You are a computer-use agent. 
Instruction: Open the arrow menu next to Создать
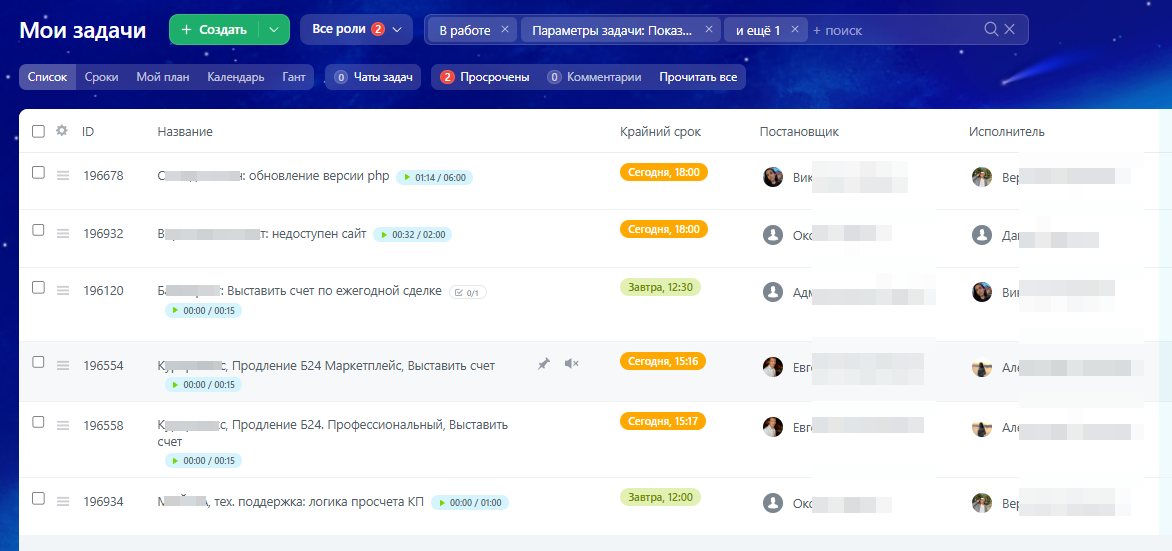(x=274, y=30)
